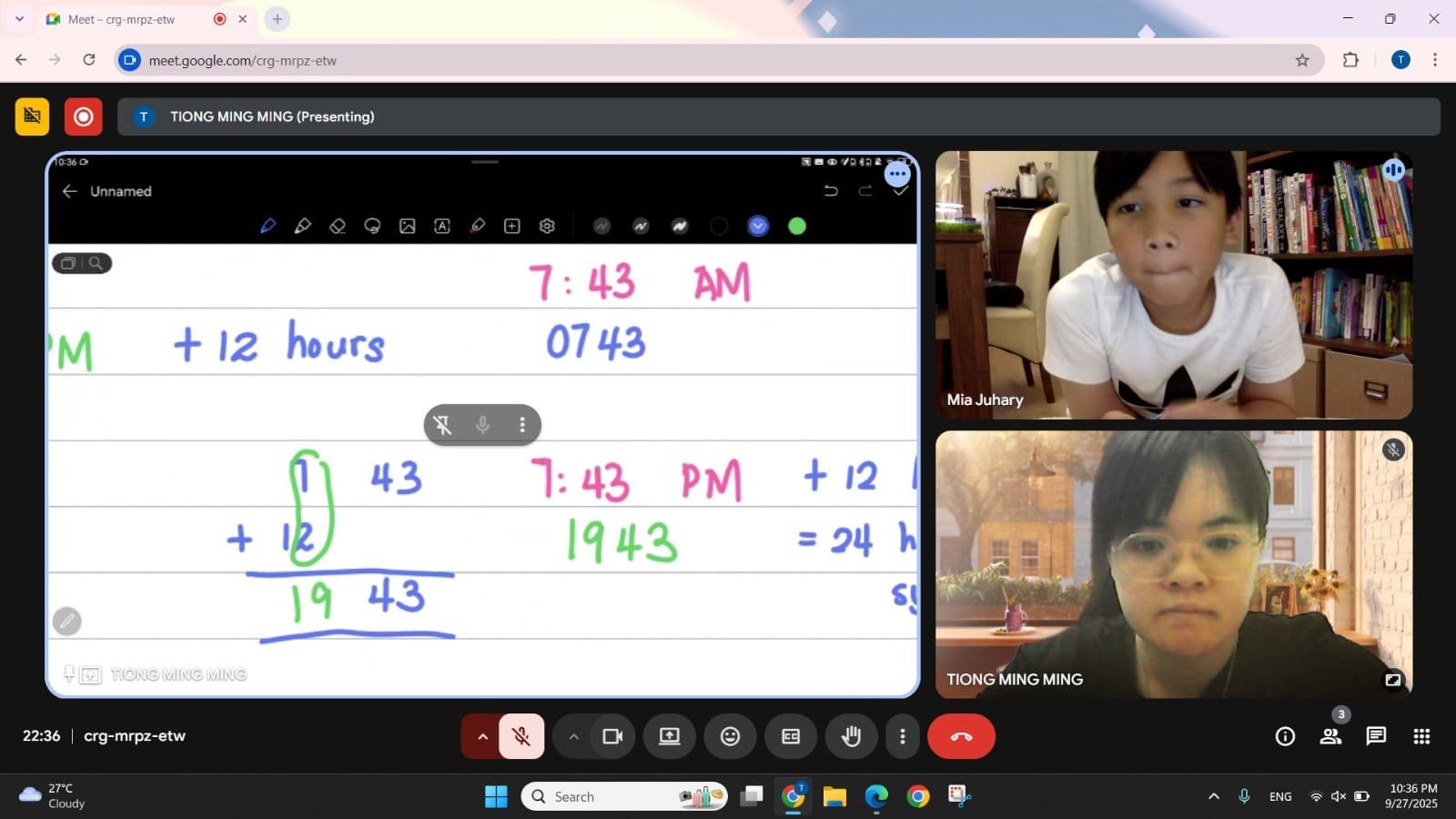Turn on the camera
The image size is (1456, 819).
612,736
